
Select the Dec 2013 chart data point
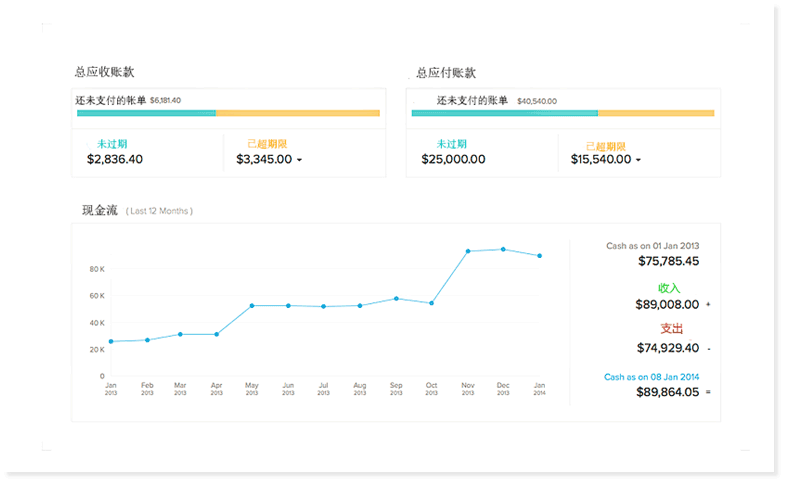pos(503,249)
